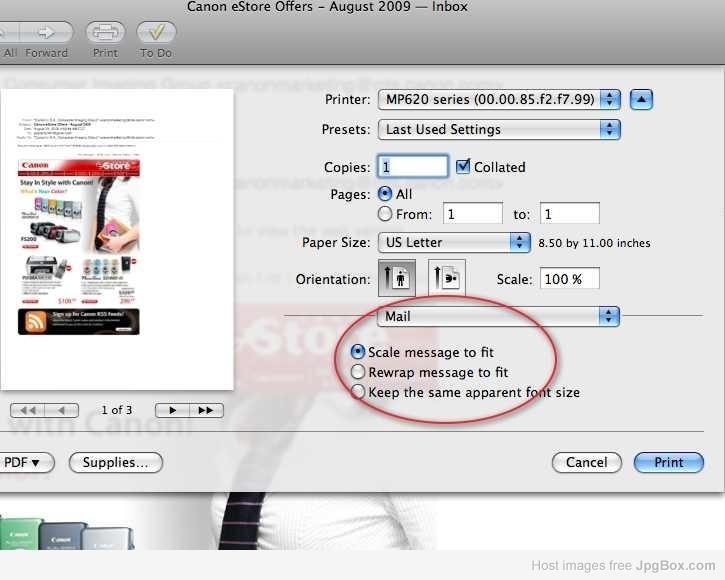Click the print preview page thumbnail

(117, 240)
